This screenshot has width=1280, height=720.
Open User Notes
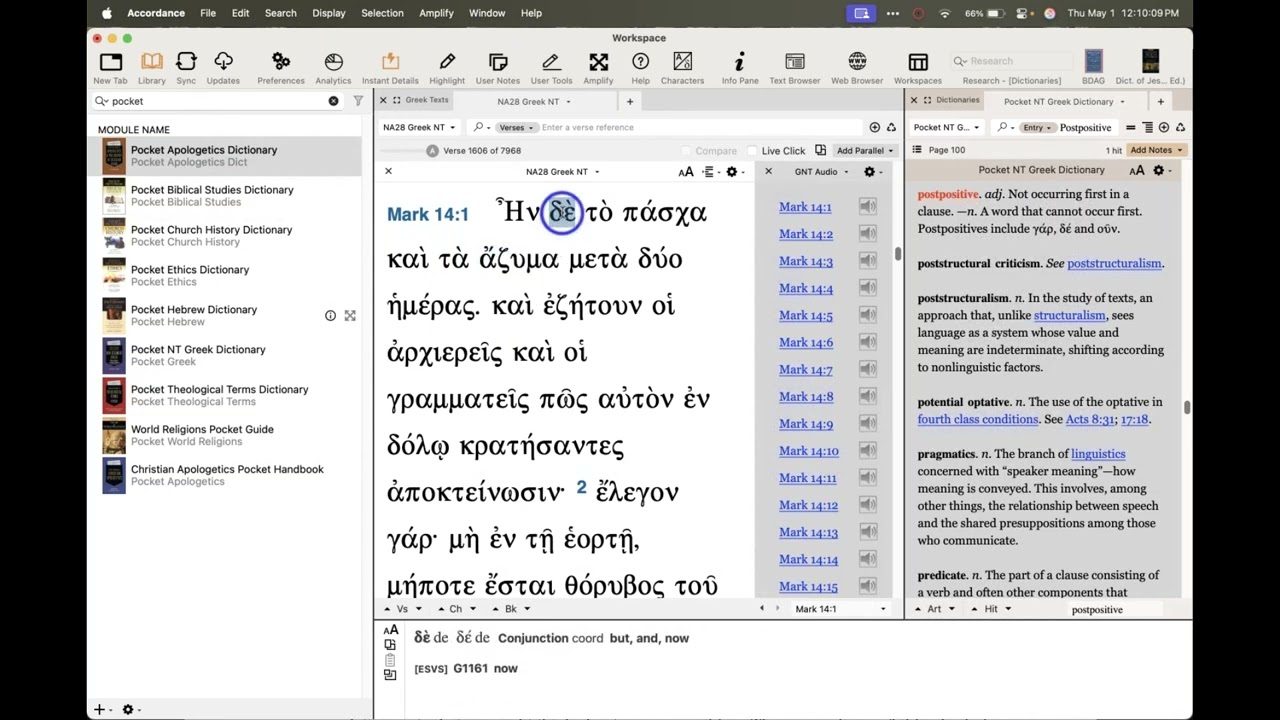pos(498,67)
